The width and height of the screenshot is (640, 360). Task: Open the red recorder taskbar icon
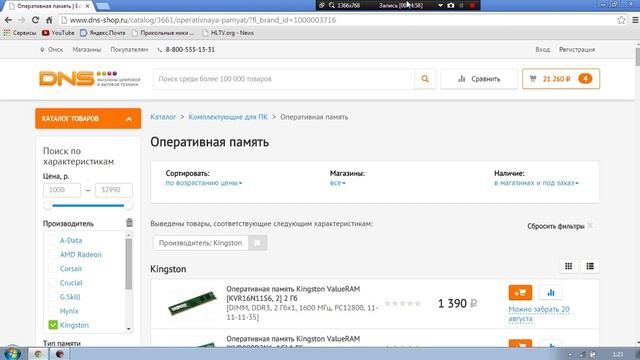[60, 354]
